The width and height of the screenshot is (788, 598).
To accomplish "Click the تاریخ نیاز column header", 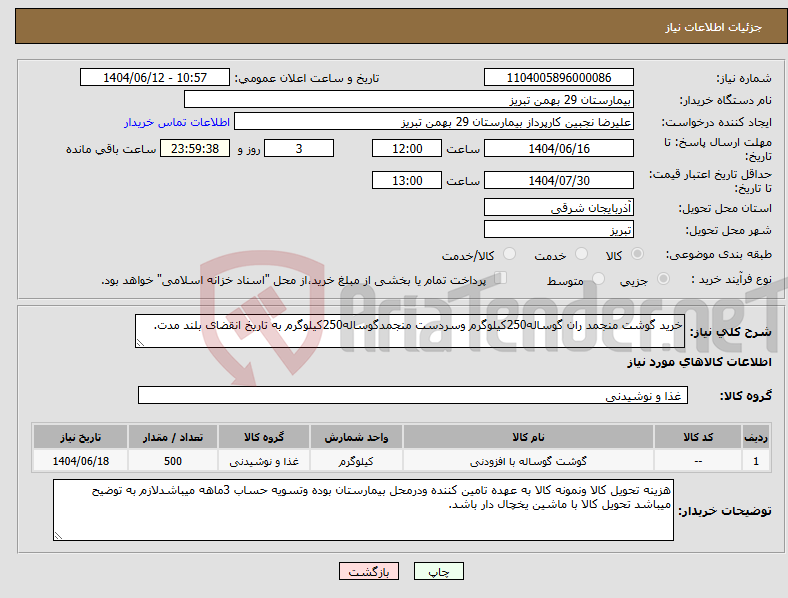I will coord(80,437).
